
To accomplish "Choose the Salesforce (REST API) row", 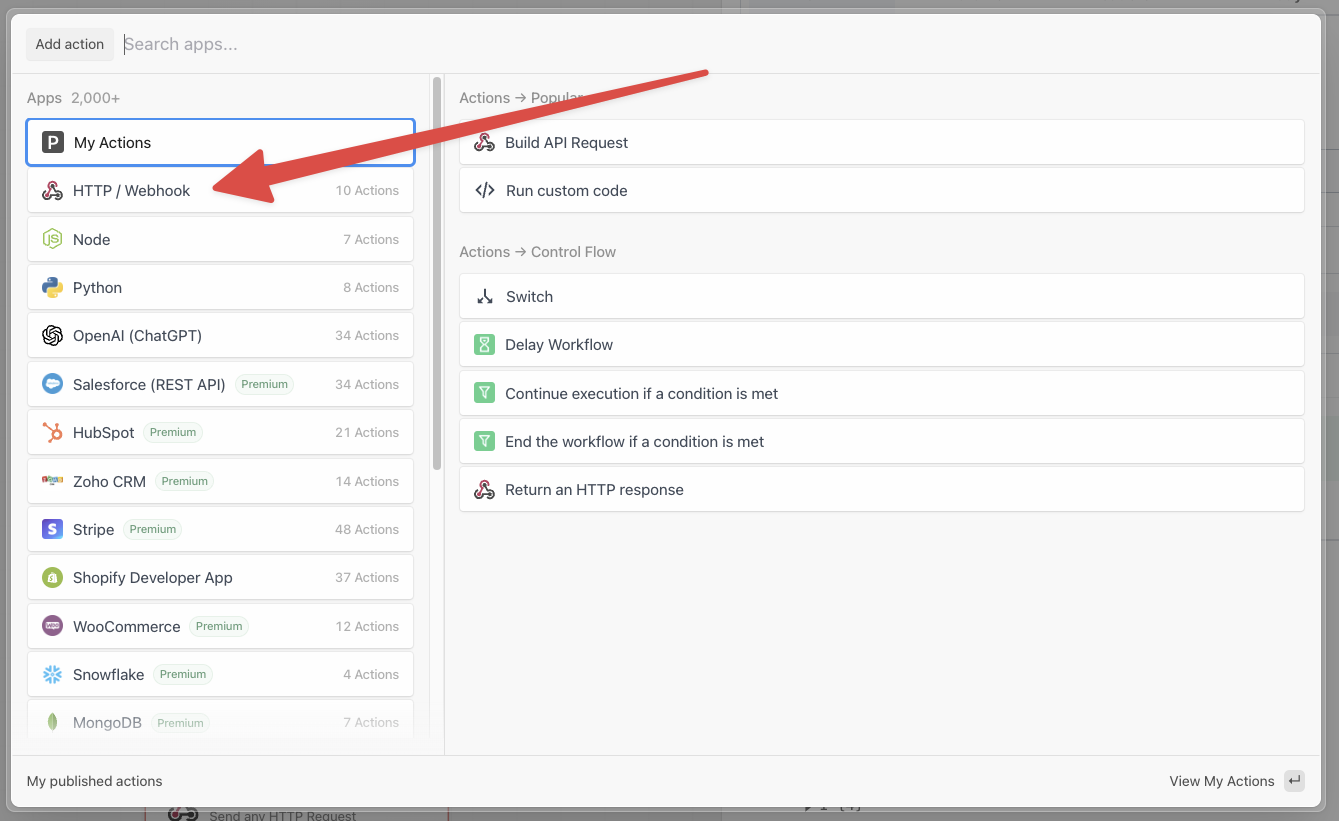I will [220, 384].
